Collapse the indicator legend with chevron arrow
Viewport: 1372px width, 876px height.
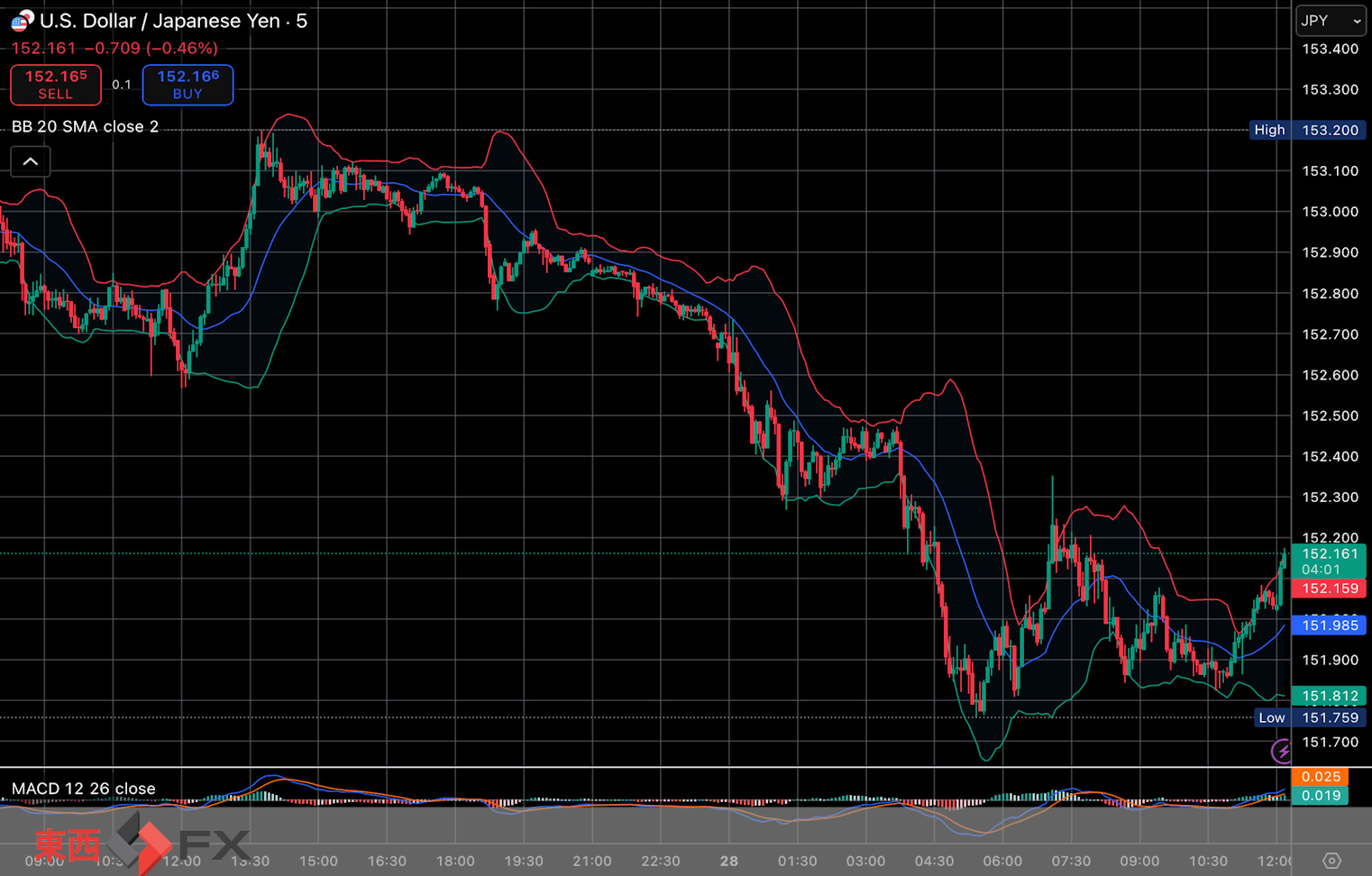(x=31, y=161)
